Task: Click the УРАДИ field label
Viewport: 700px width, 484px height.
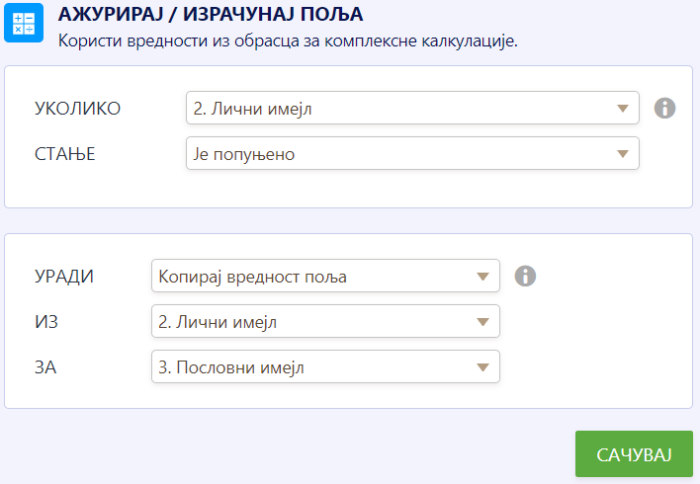Action: pyautogui.click(x=65, y=276)
